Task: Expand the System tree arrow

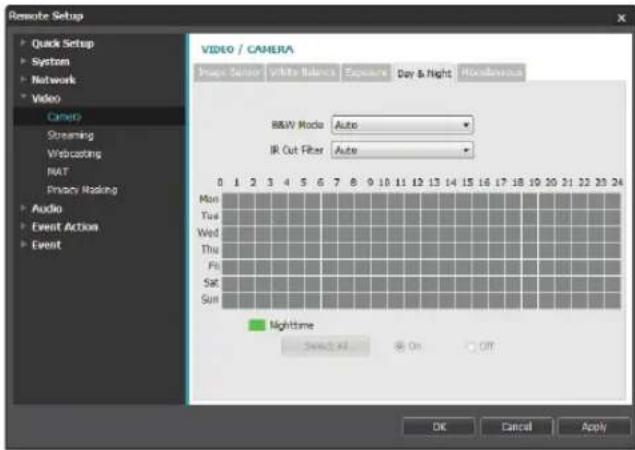Action: pyautogui.click(x=23, y=61)
